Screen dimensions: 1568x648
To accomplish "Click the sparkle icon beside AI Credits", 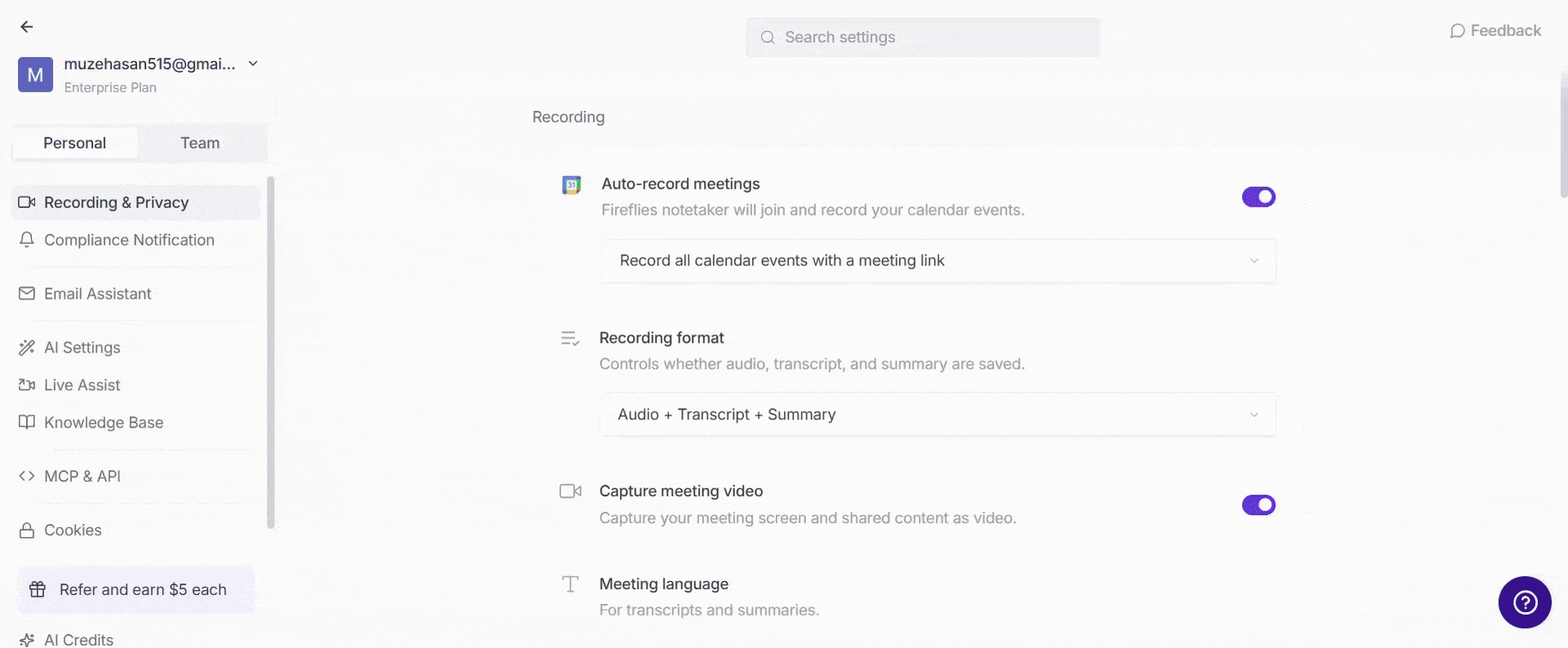I will coord(27,640).
